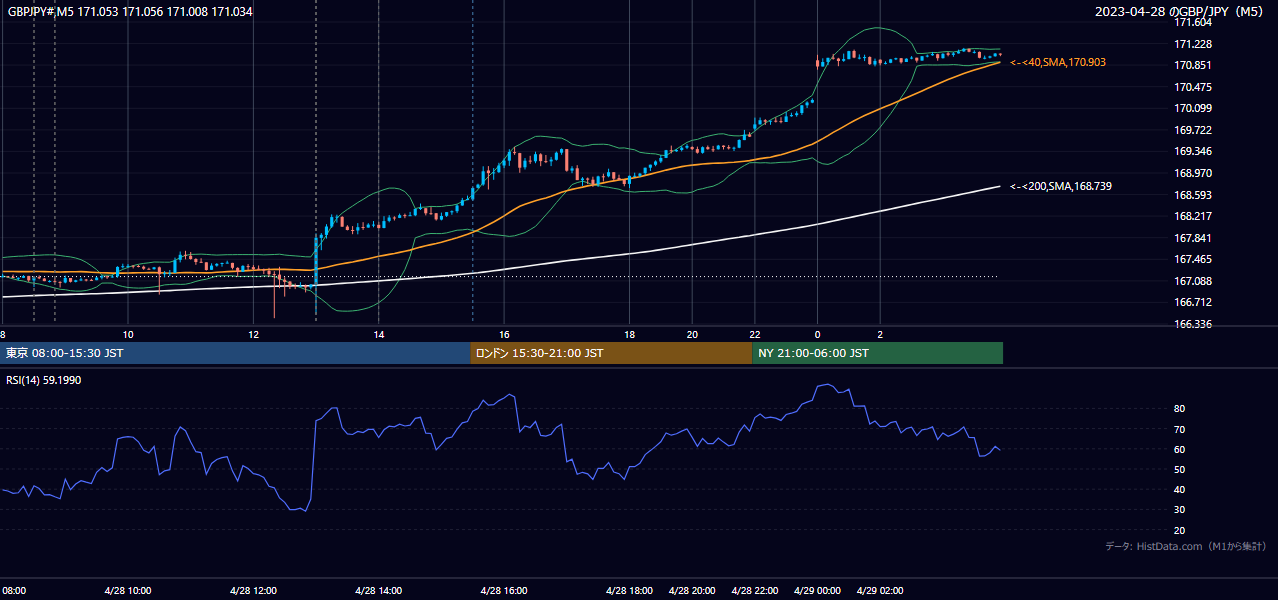1278x600 pixels.
Task: Click the bottom time label 4/29 02:00
Action: pyautogui.click(x=880, y=591)
